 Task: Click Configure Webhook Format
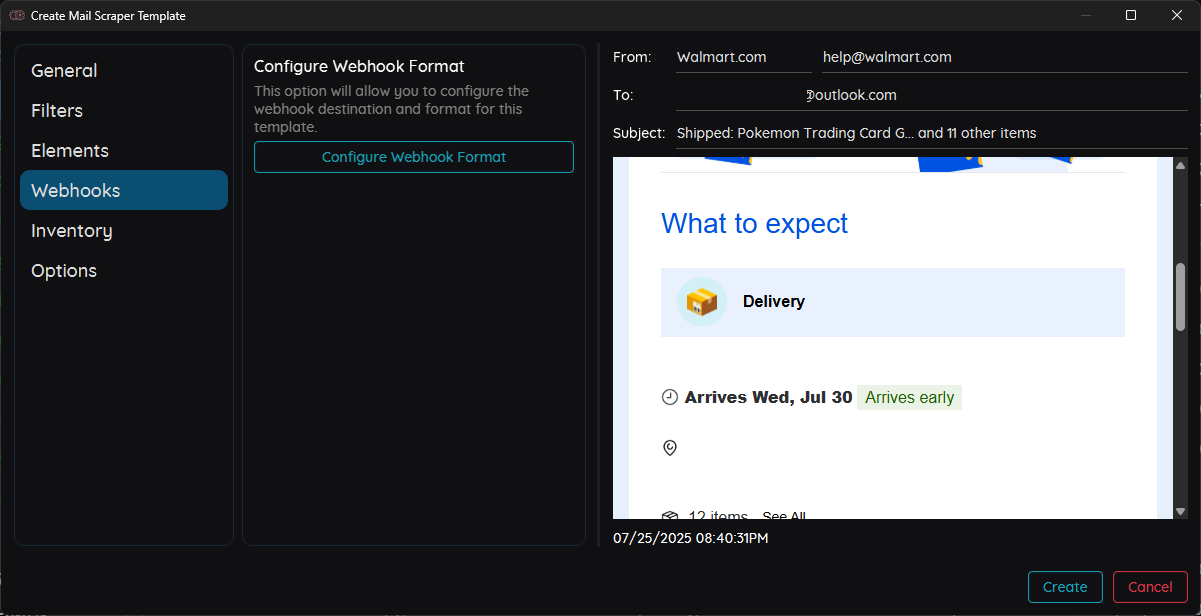[413, 157]
